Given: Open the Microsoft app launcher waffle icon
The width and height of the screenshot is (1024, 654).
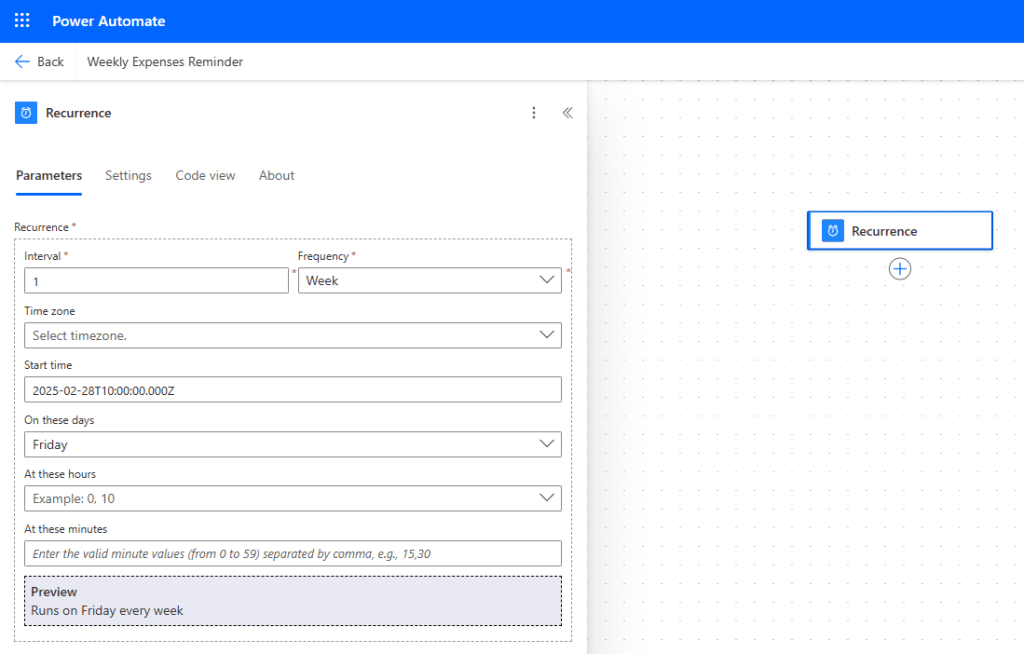Looking at the screenshot, I should click(x=21, y=19).
